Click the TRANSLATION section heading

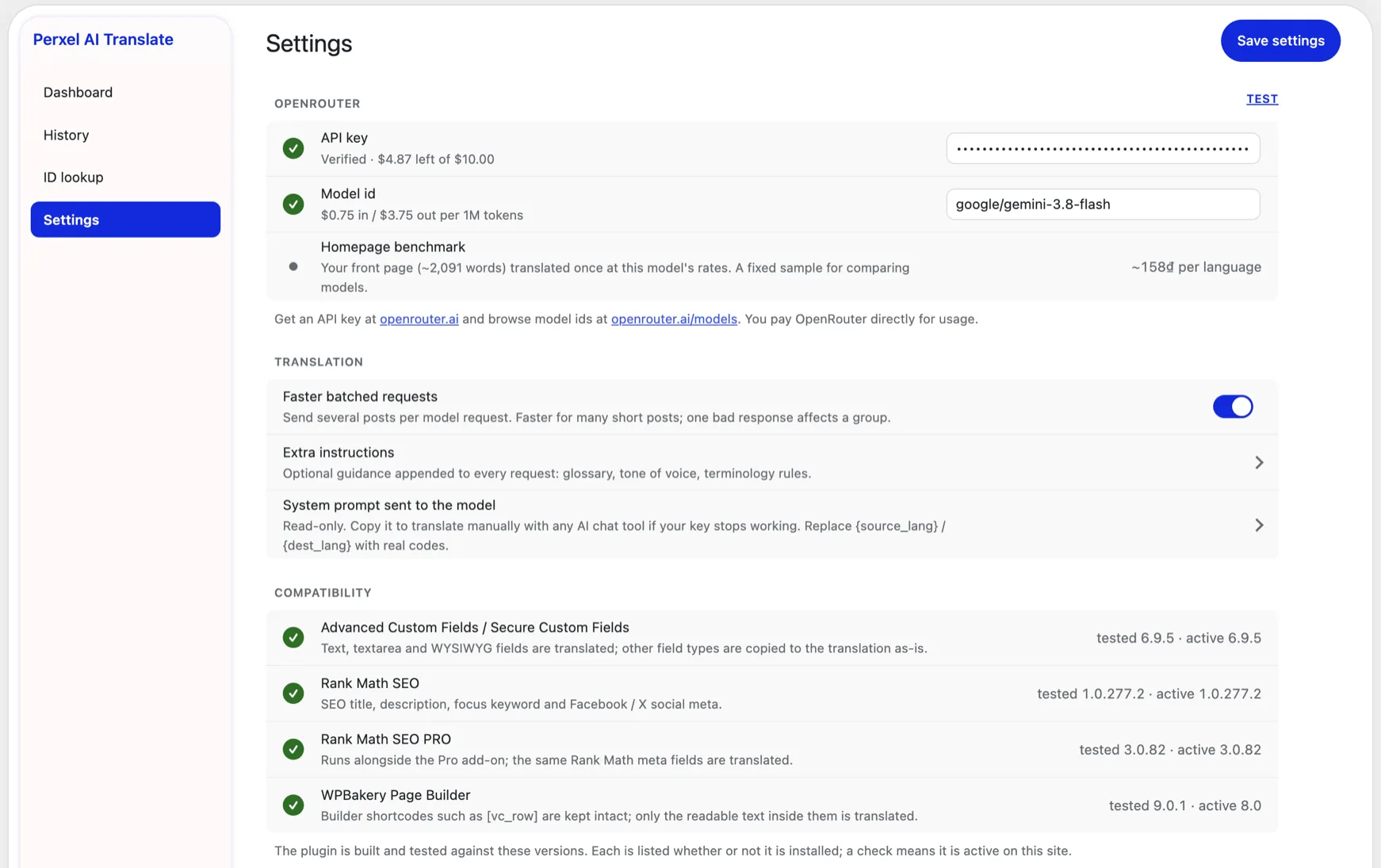319,362
